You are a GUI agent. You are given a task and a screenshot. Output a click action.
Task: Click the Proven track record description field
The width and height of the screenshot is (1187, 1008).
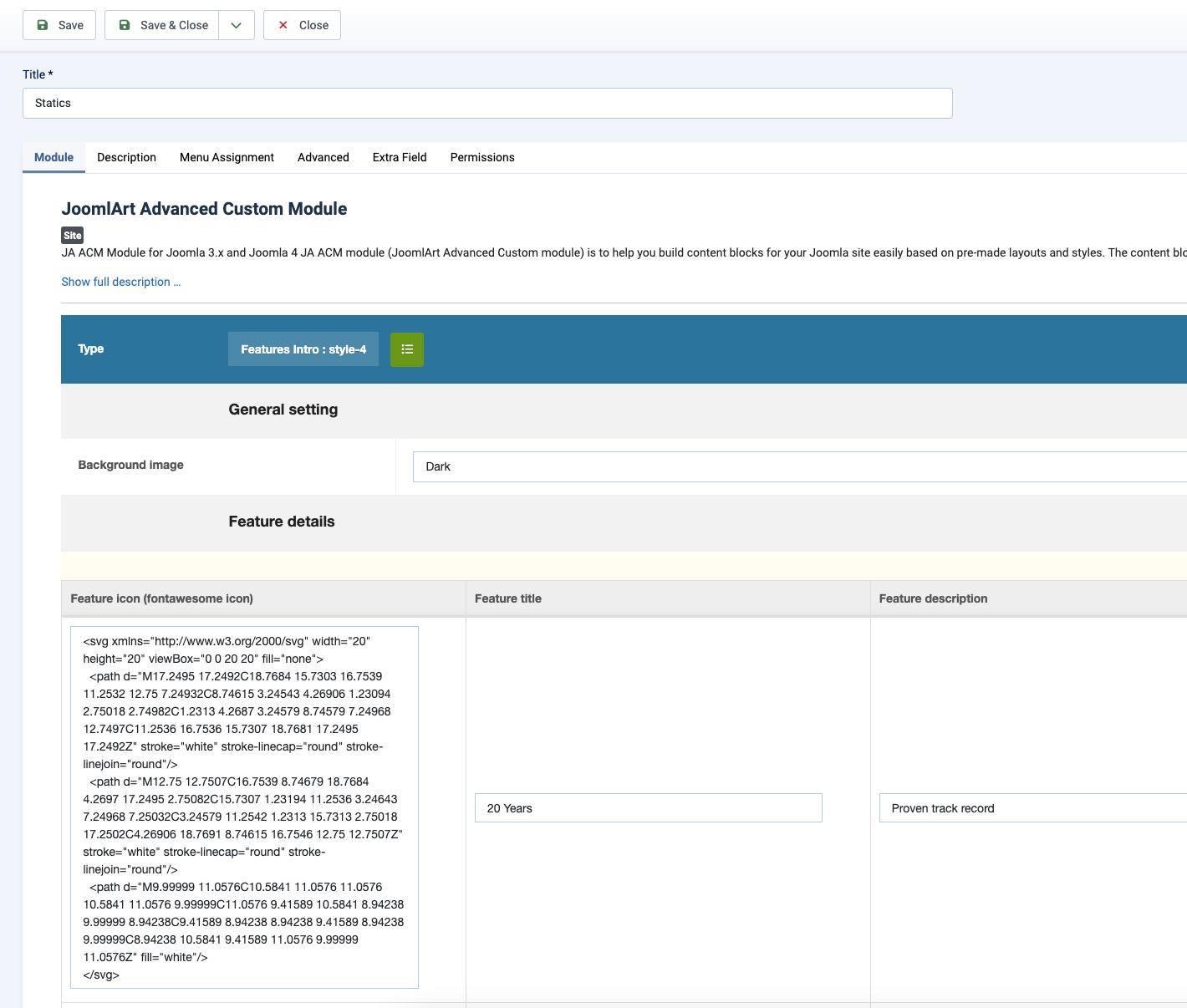(x=1032, y=808)
